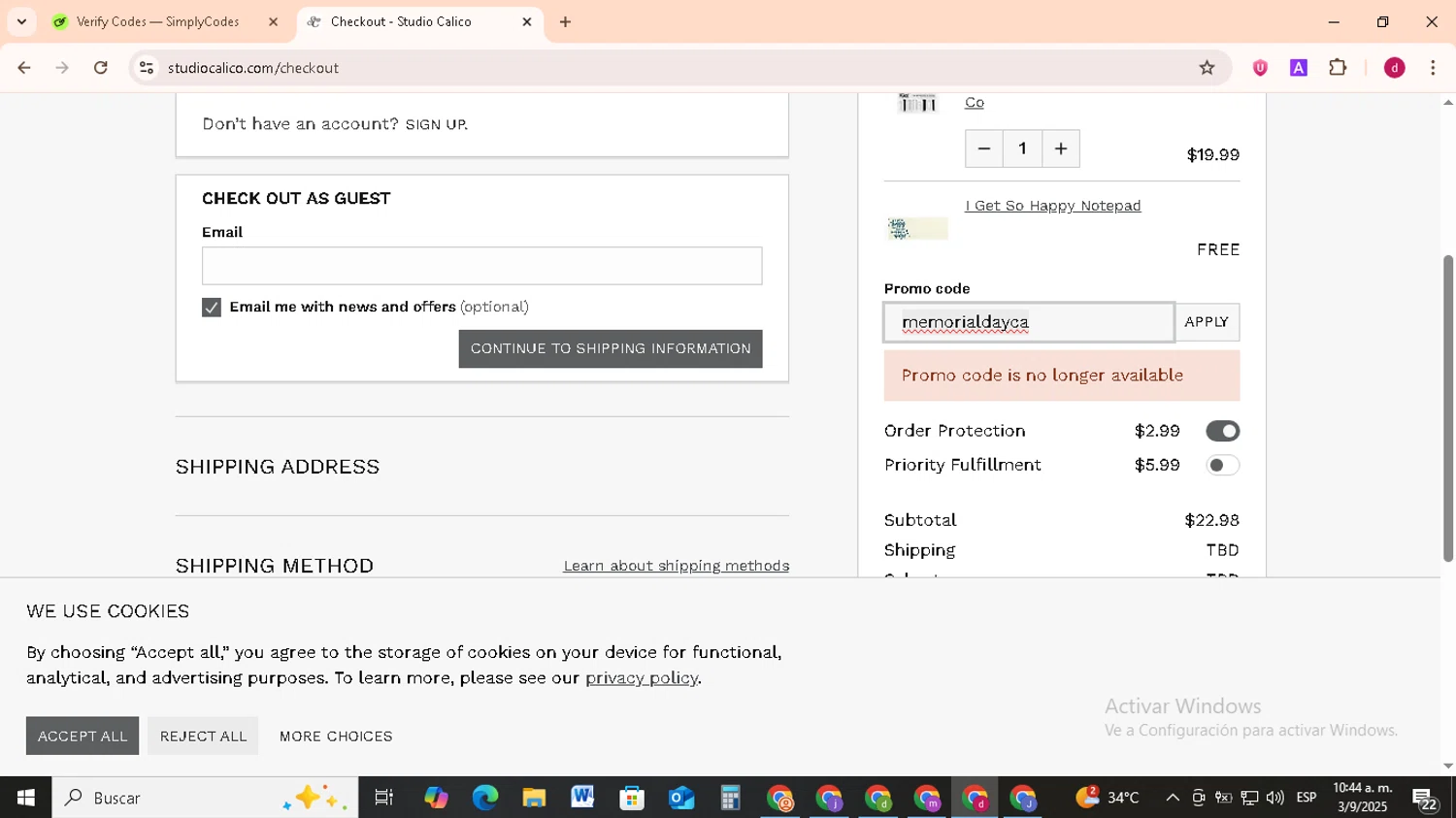Click the browser forward arrow
This screenshot has height=818, width=1456.
click(x=62, y=68)
